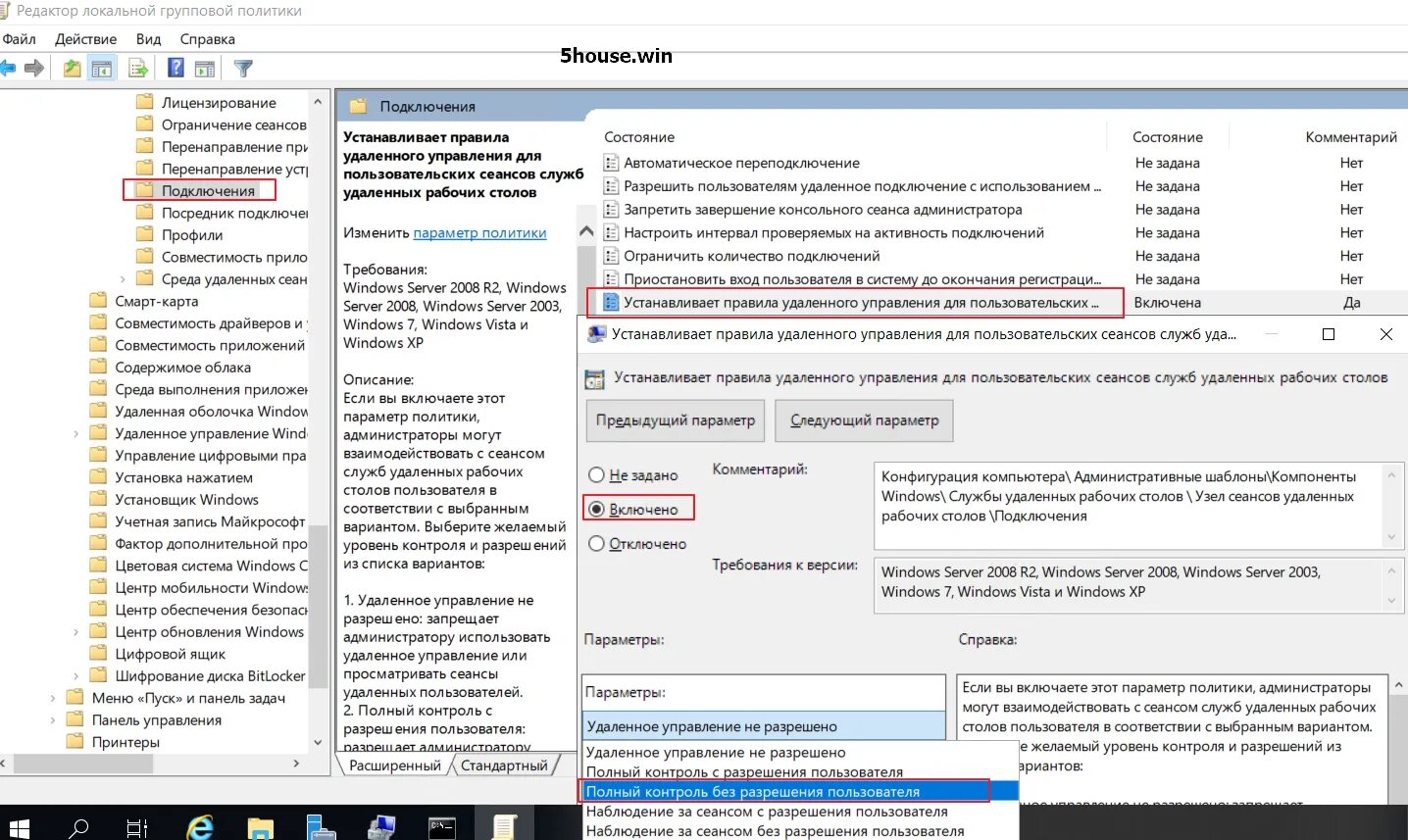Open Windows Start menu
The height and width of the screenshot is (840, 1408).
[19, 827]
